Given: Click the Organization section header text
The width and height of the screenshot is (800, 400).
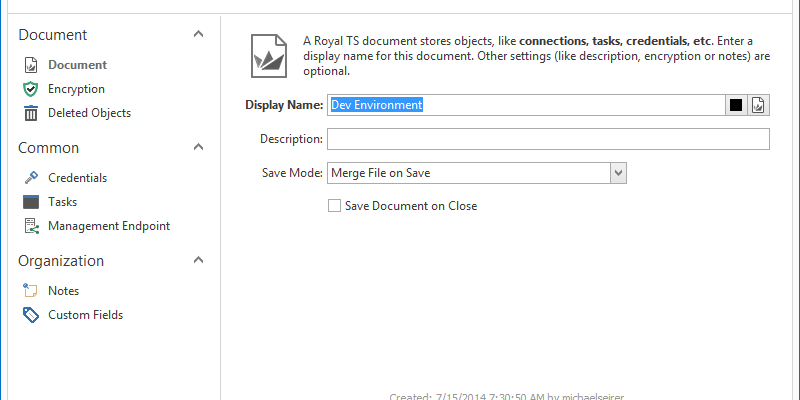Looking at the screenshot, I should 61,261.
